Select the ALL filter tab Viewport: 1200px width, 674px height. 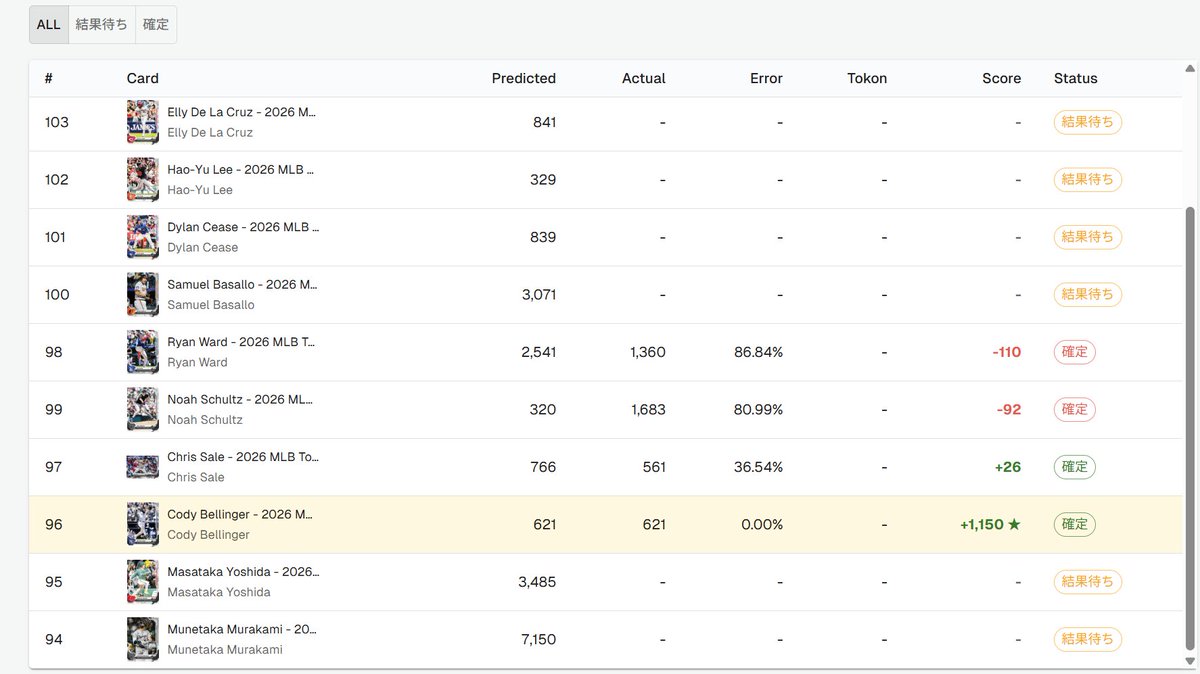pyautogui.click(x=48, y=25)
